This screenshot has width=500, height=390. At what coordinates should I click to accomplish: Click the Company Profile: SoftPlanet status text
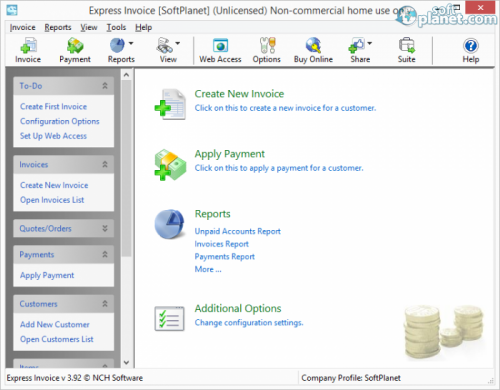pyautogui.click(x=351, y=378)
